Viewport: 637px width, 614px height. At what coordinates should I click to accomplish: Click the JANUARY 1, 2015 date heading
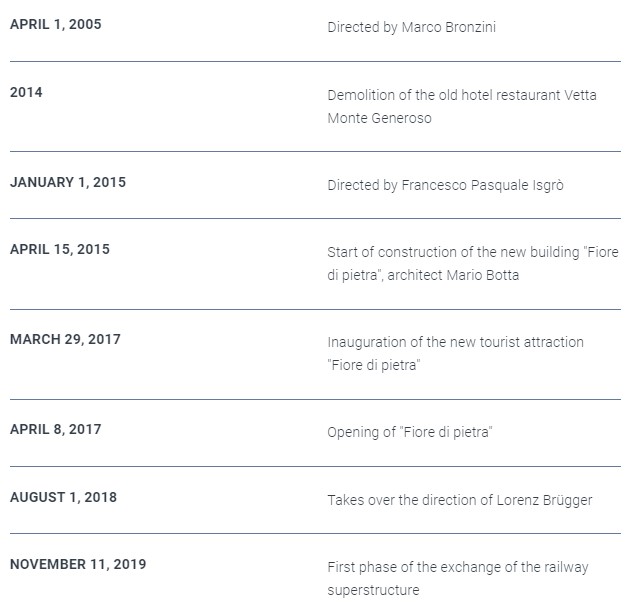(68, 182)
